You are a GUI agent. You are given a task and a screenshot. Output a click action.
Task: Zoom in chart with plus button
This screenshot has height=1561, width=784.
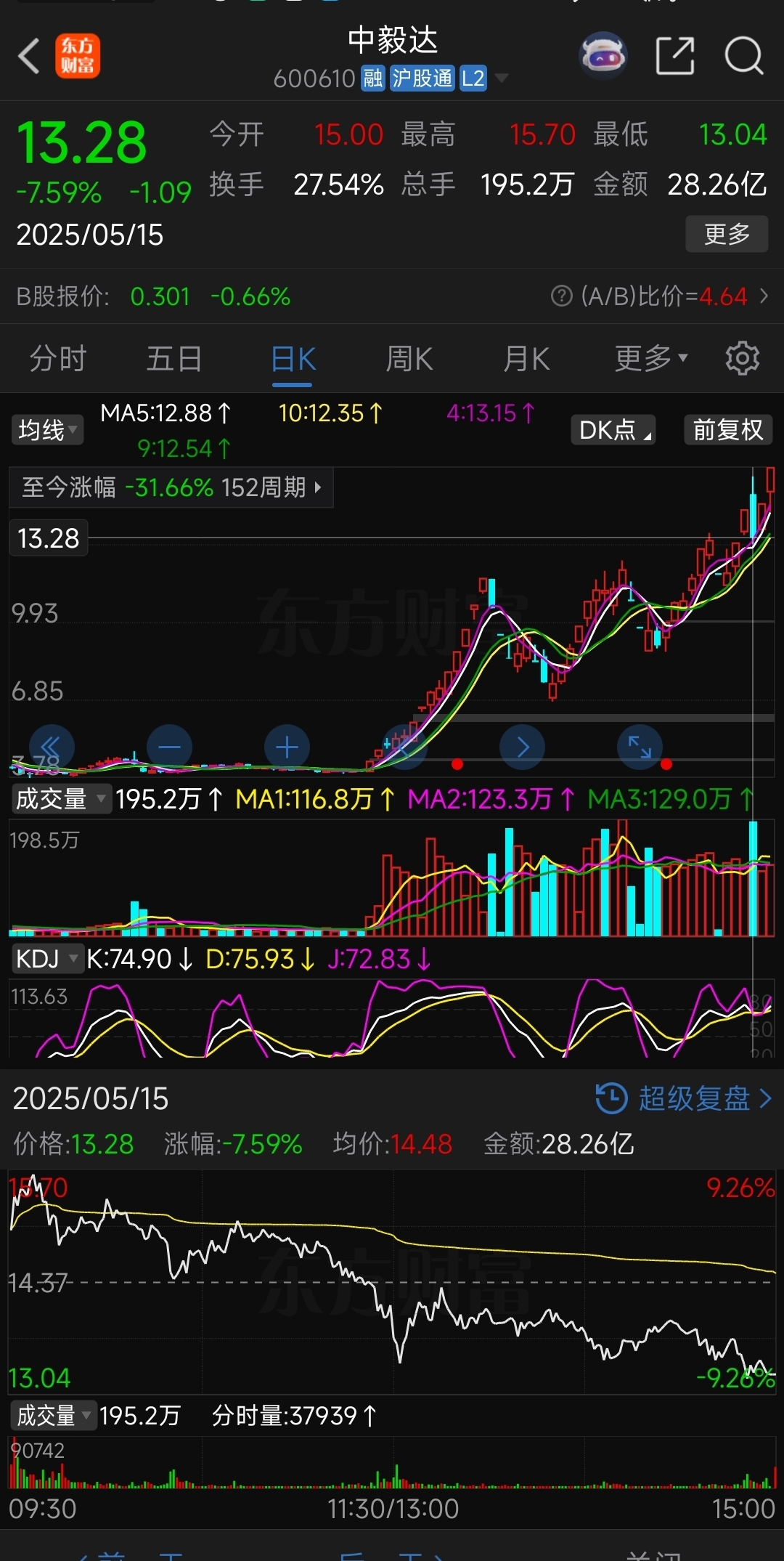tap(287, 747)
